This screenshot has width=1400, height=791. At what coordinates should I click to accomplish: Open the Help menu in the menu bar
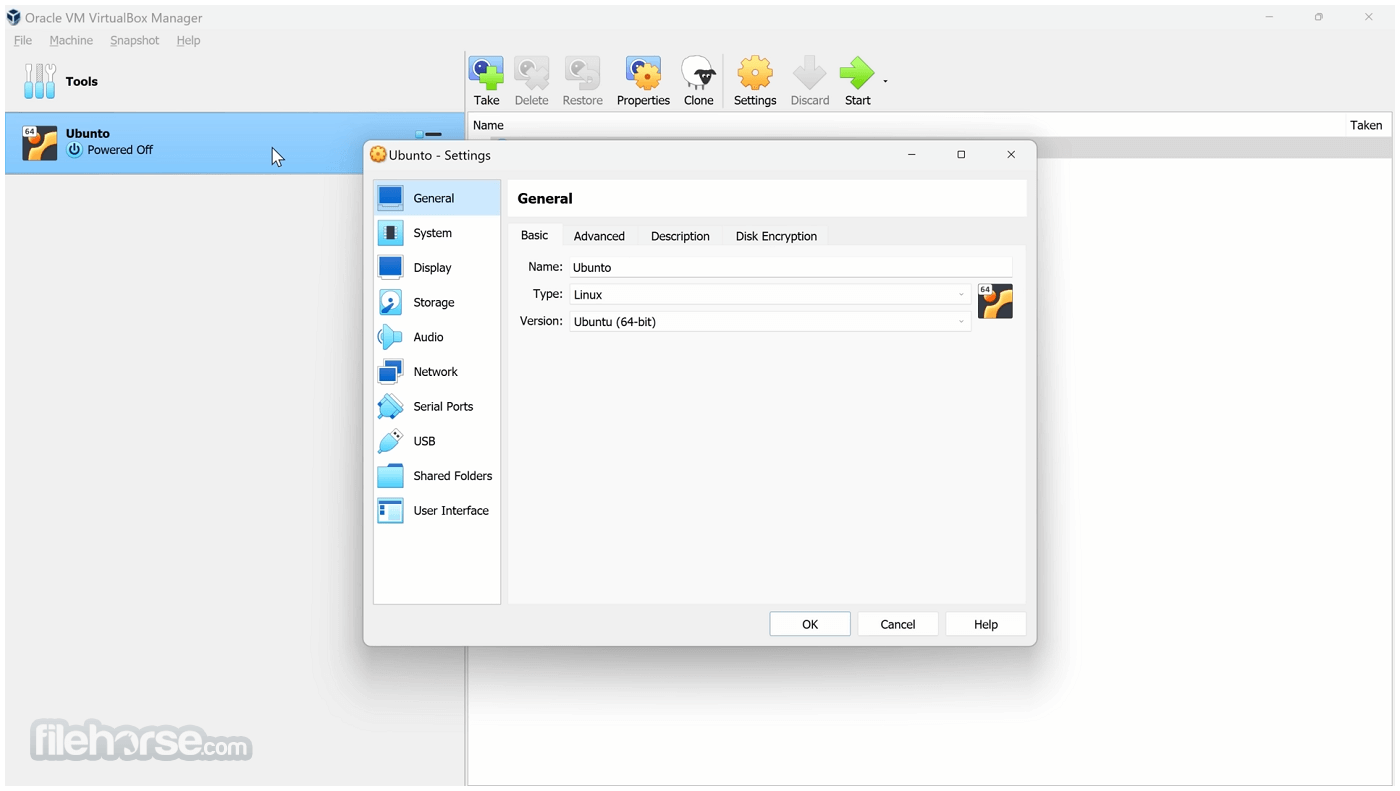point(188,41)
